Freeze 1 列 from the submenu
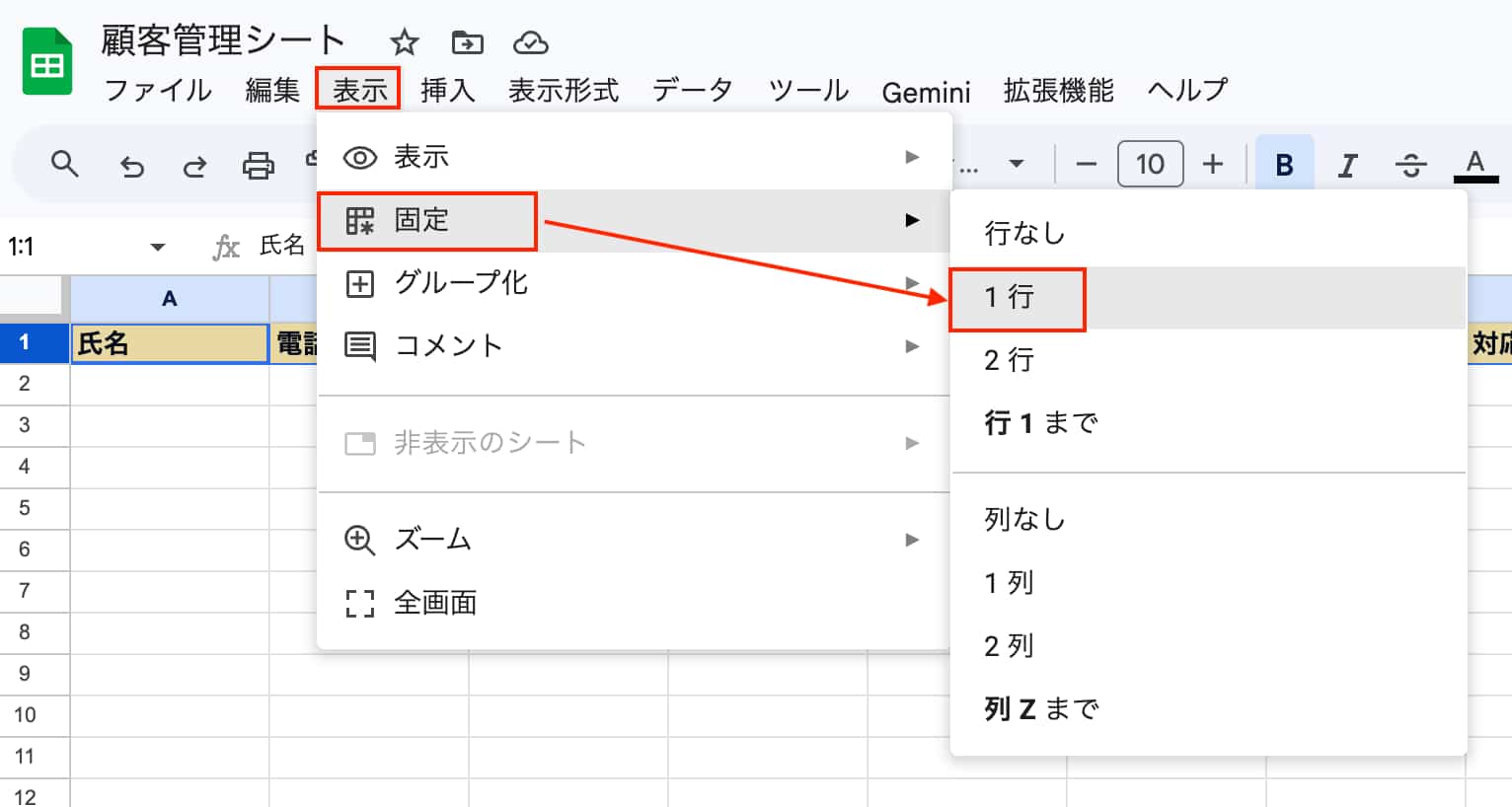 [x=1208, y=583]
